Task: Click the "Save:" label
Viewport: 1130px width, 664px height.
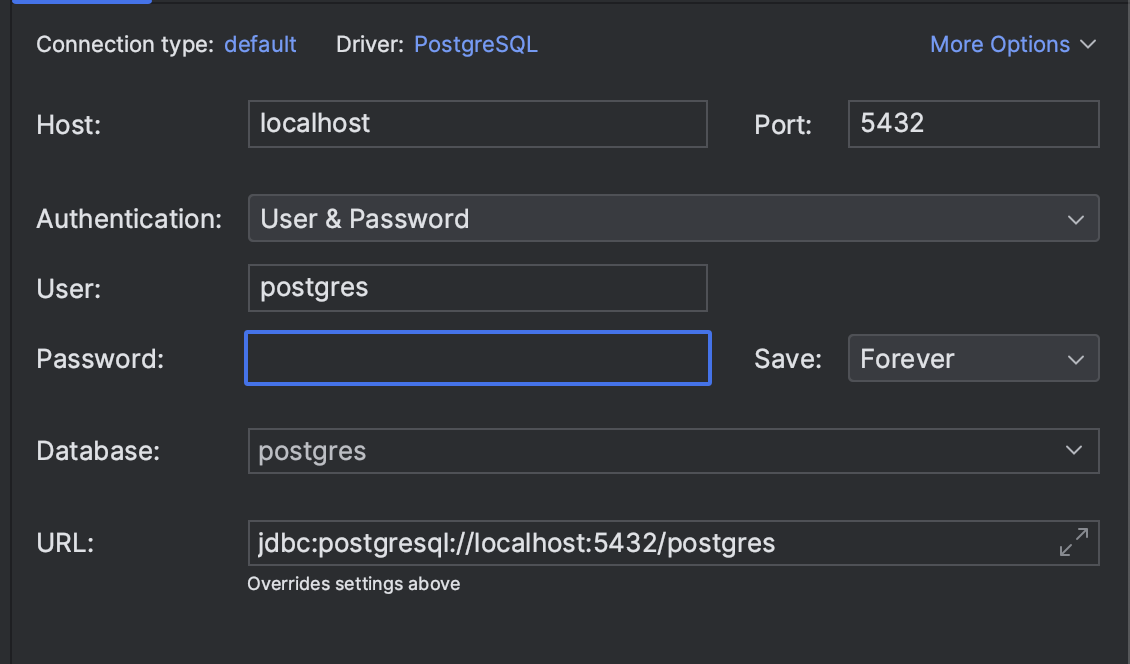Action: (x=788, y=359)
